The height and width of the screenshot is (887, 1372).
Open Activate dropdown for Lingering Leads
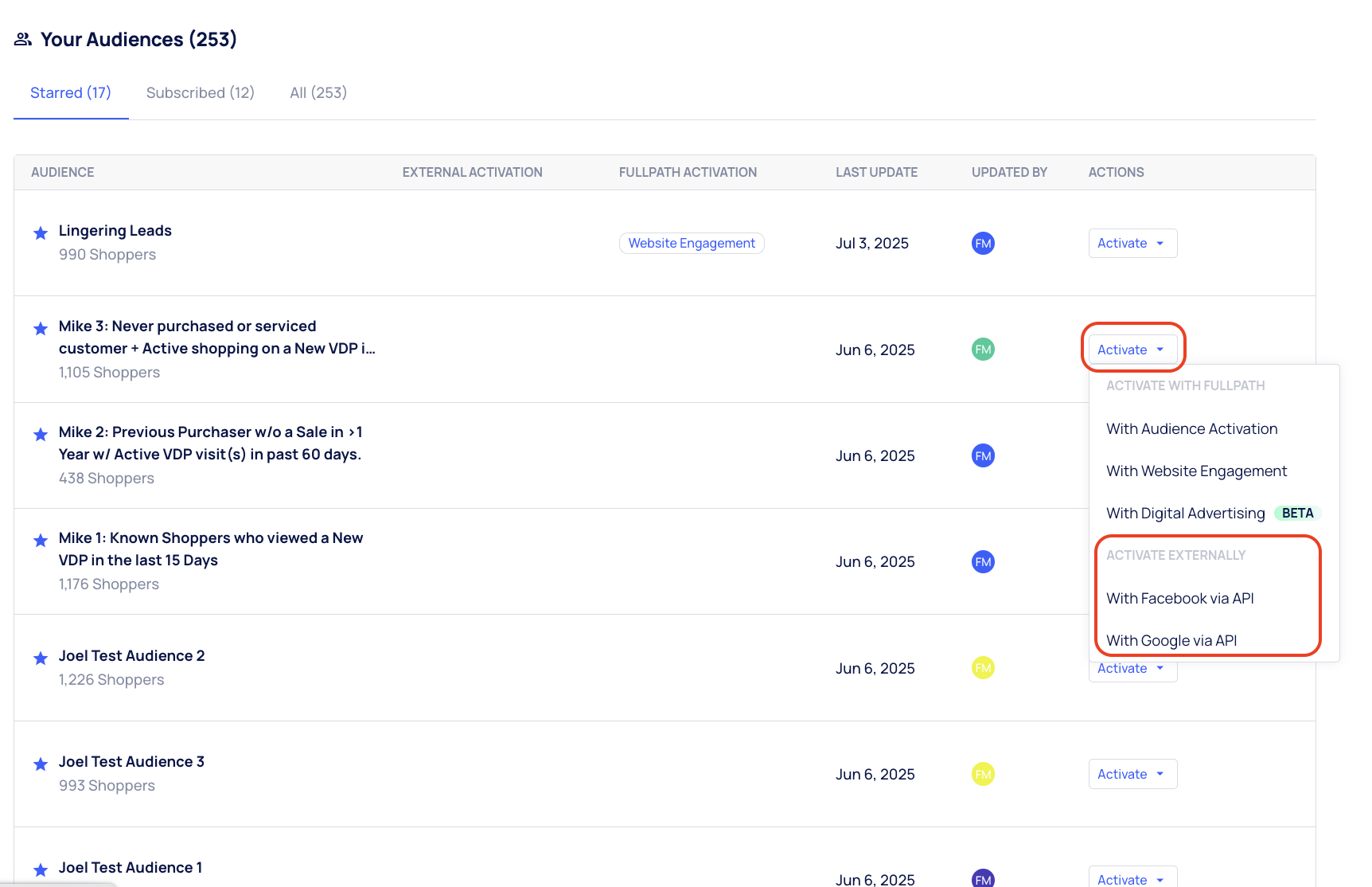pyautogui.click(x=1132, y=244)
